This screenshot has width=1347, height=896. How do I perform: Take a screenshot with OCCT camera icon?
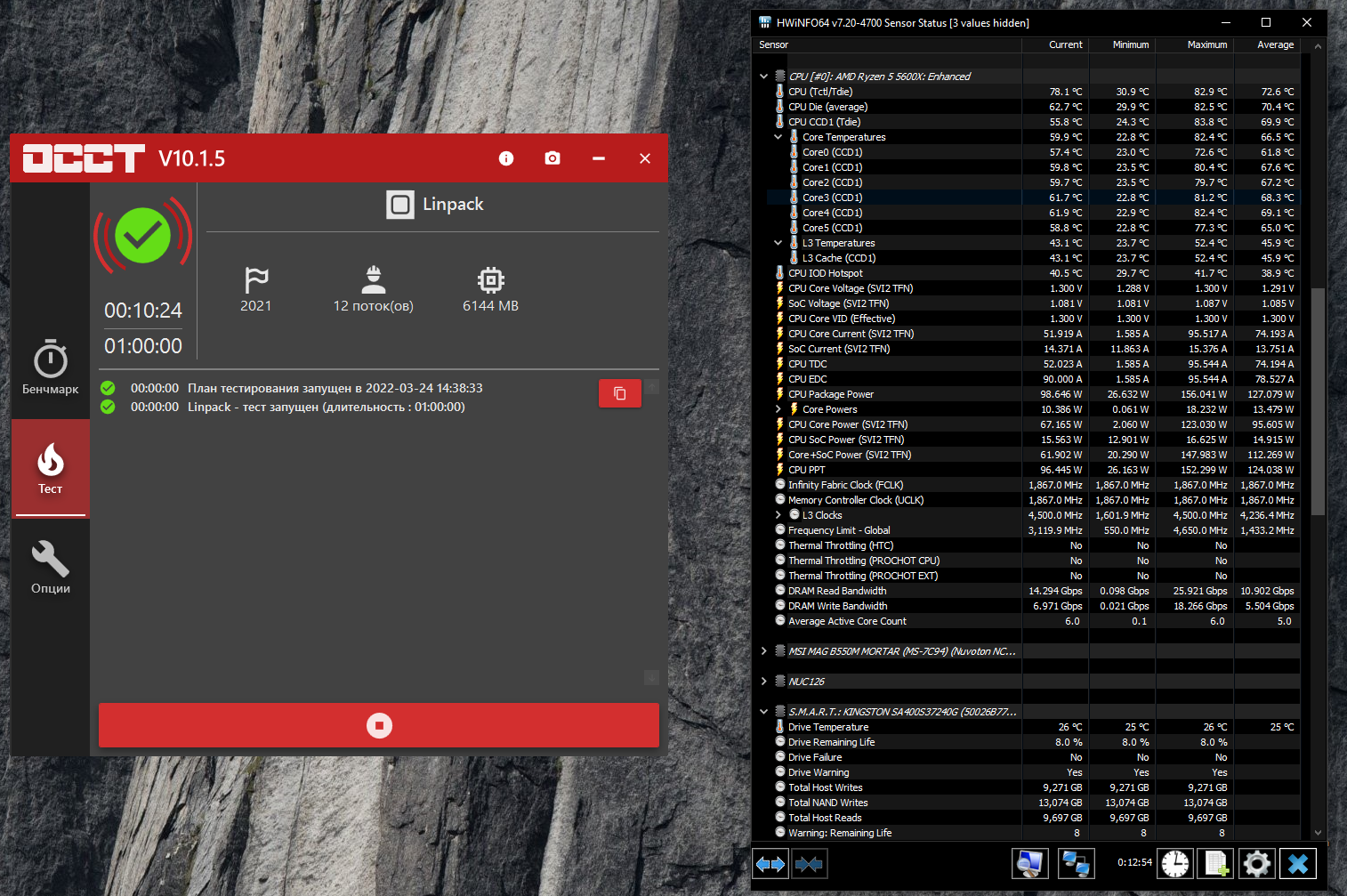tap(553, 158)
